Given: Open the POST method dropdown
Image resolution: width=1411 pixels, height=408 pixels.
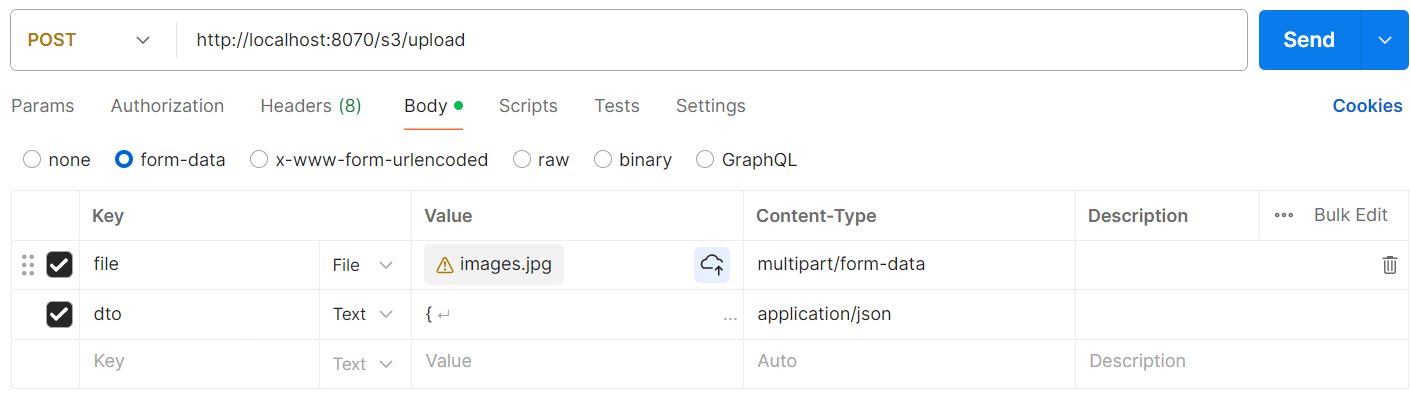Looking at the screenshot, I should (x=90, y=40).
